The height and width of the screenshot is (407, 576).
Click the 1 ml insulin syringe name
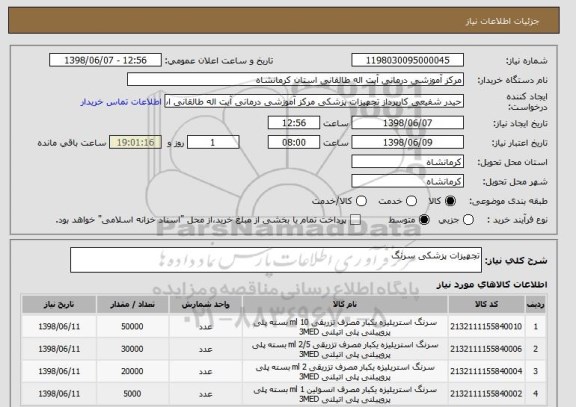(345, 394)
